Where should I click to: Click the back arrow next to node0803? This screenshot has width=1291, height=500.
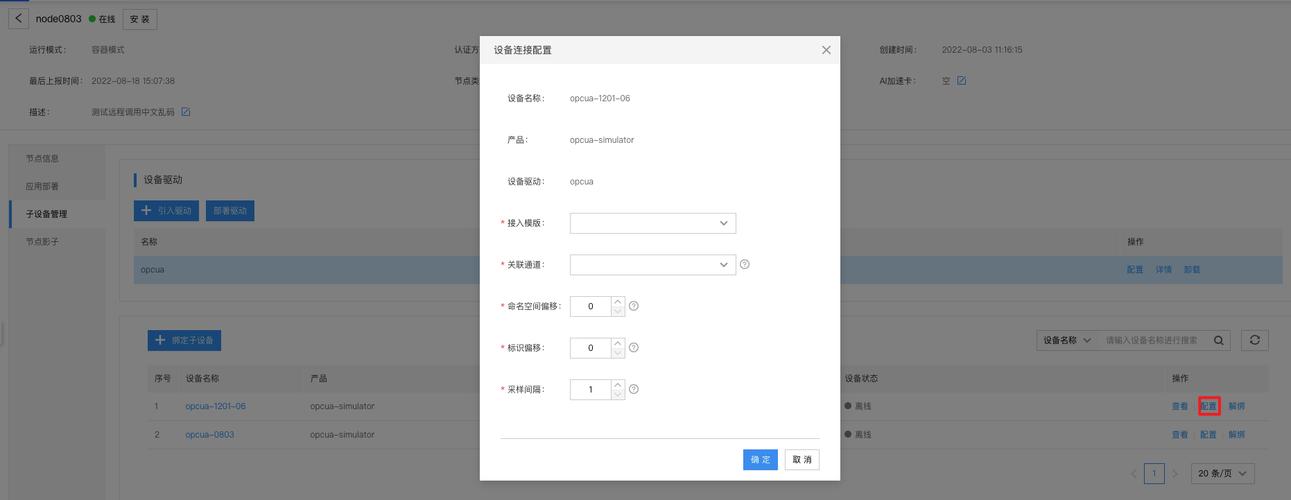(x=19, y=19)
